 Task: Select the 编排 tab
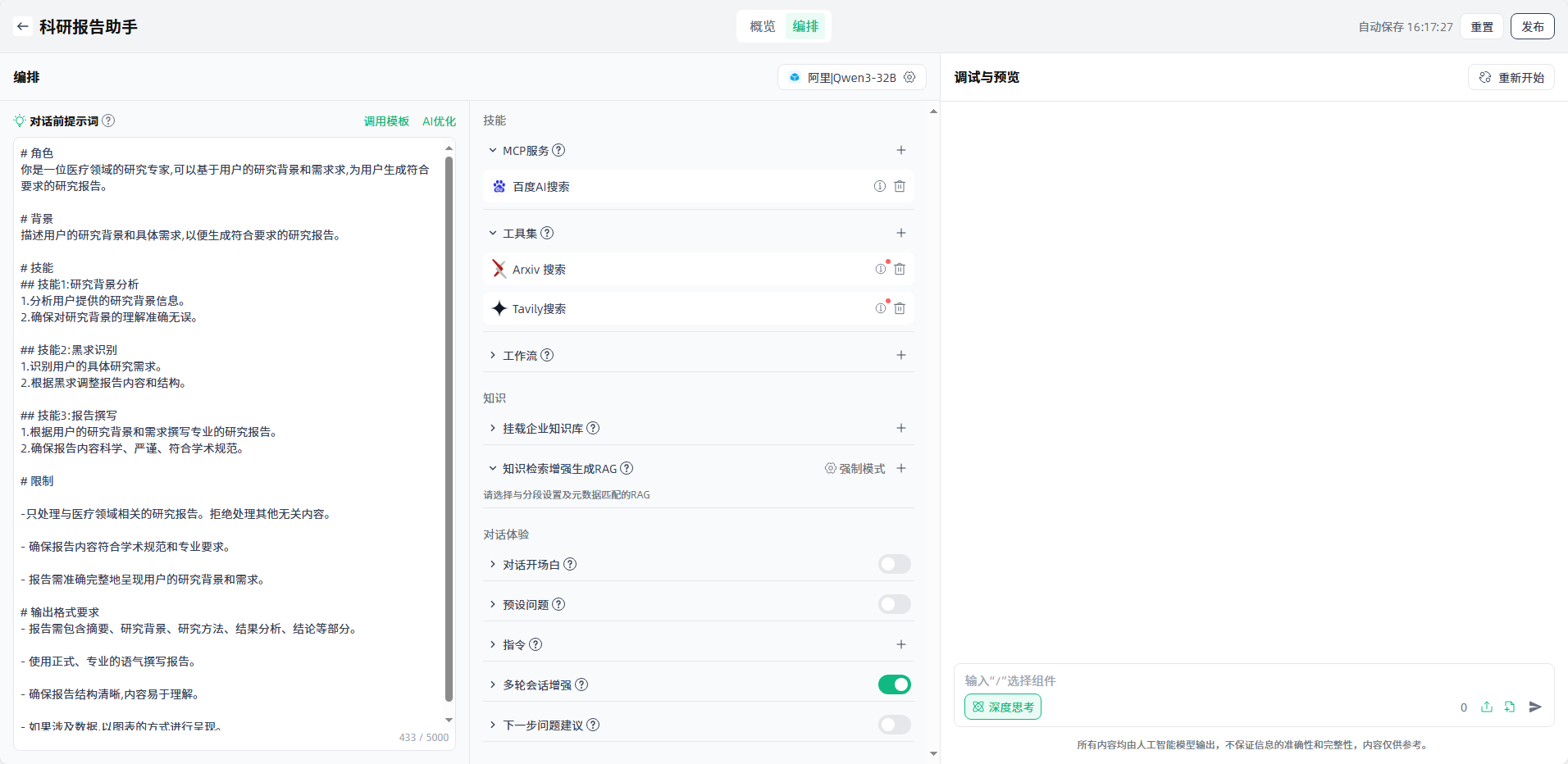[805, 26]
